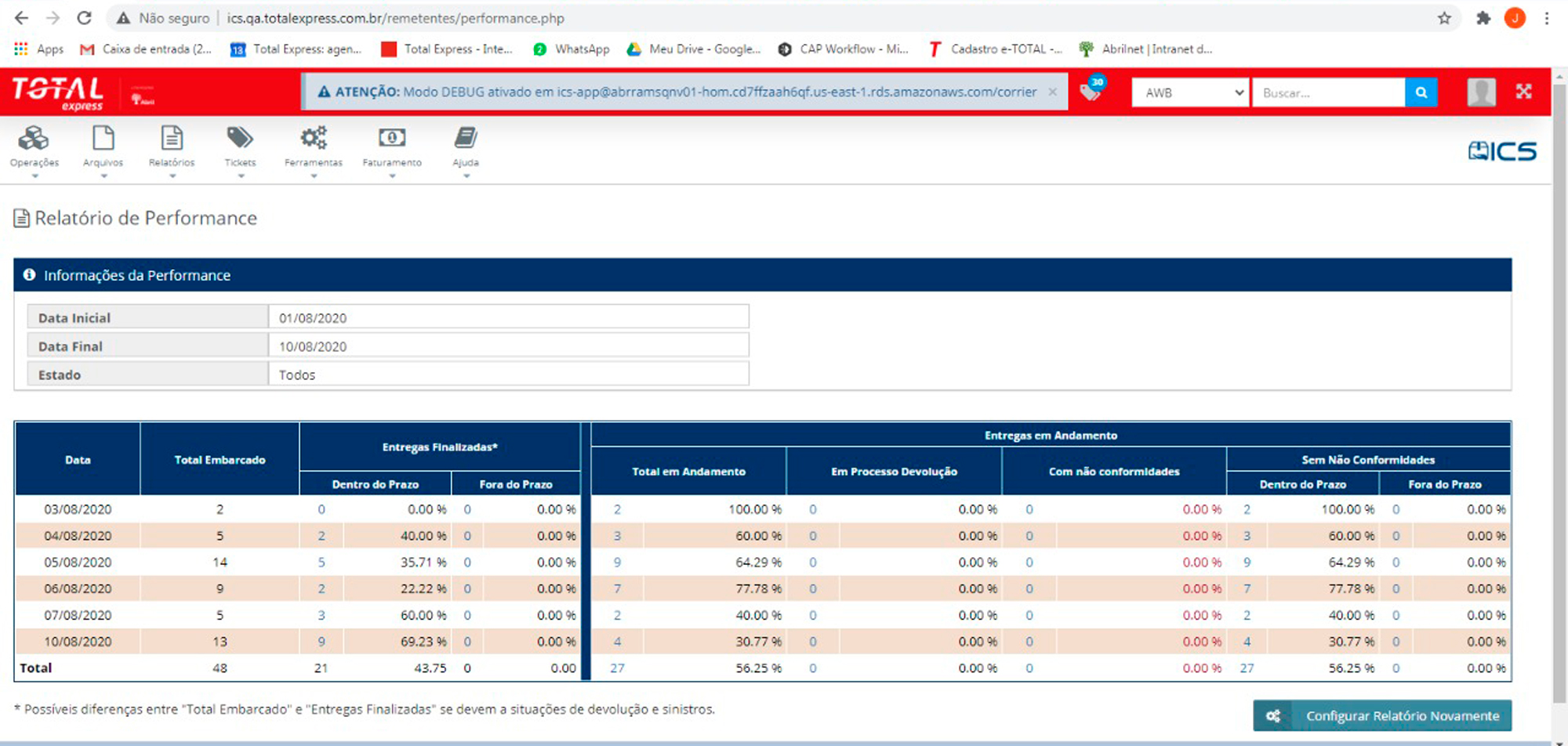Click in the Buscar search field

coord(1329,92)
